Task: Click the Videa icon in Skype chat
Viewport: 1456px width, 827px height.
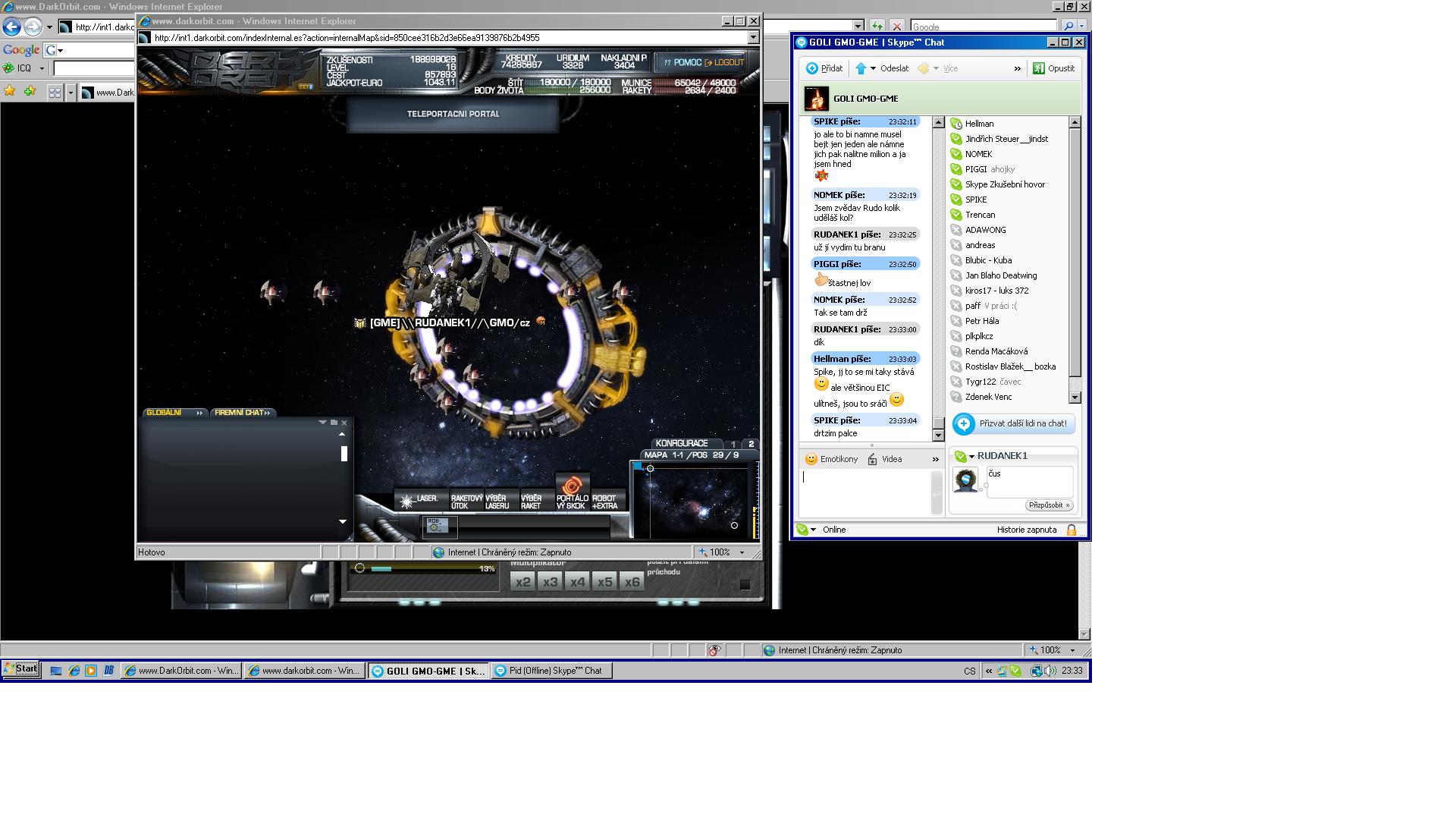Action: (x=873, y=459)
